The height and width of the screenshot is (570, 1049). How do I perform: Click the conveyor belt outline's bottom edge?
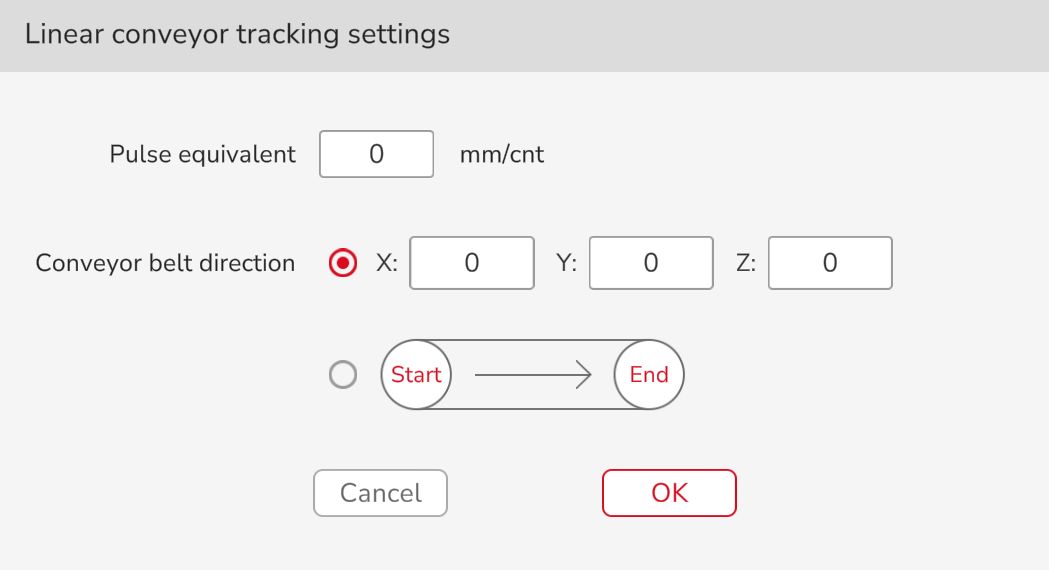click(532, 409)
